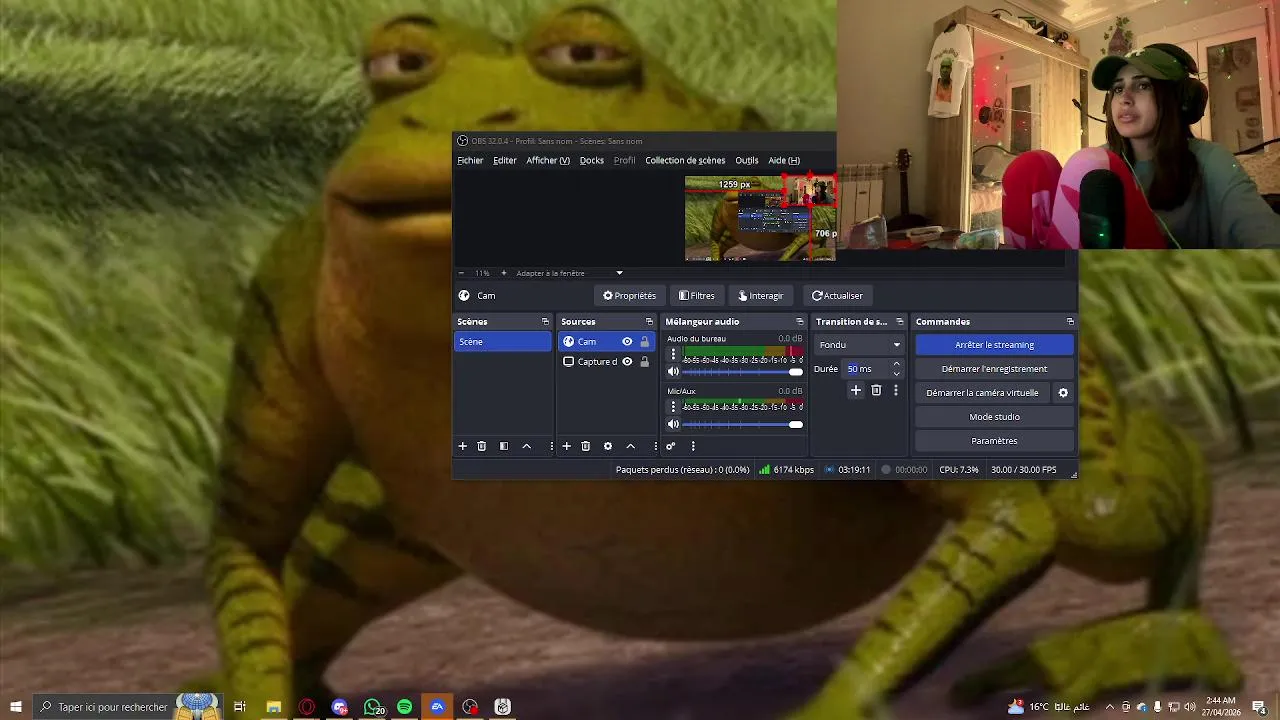Open virtual camera settings gear
1280x720 pixels.
(x=1063, y=393)
